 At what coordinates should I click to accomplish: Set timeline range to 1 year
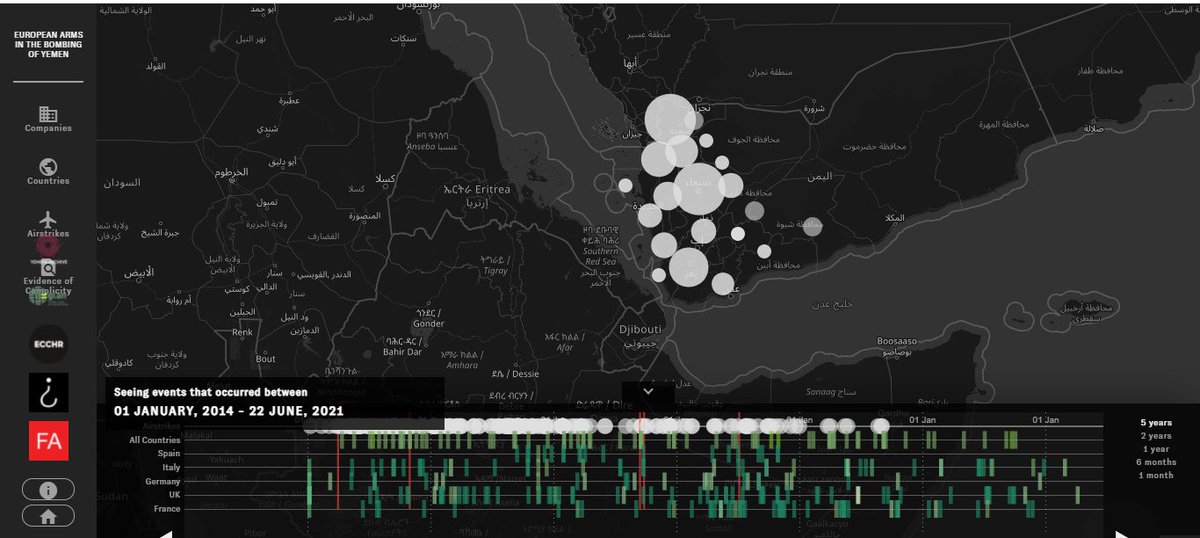tap(1157, 448)
